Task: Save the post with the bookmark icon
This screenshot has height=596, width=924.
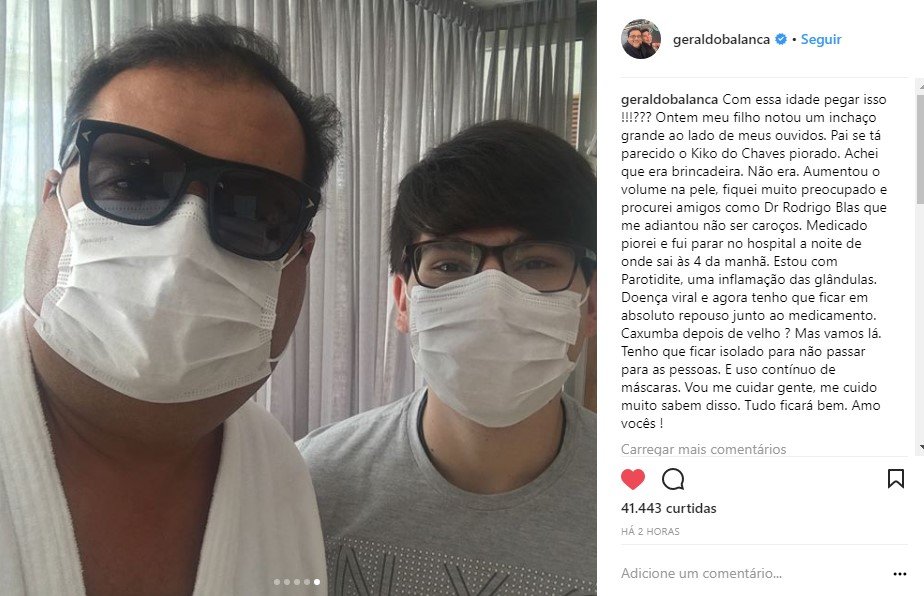Action: [896, 478]
